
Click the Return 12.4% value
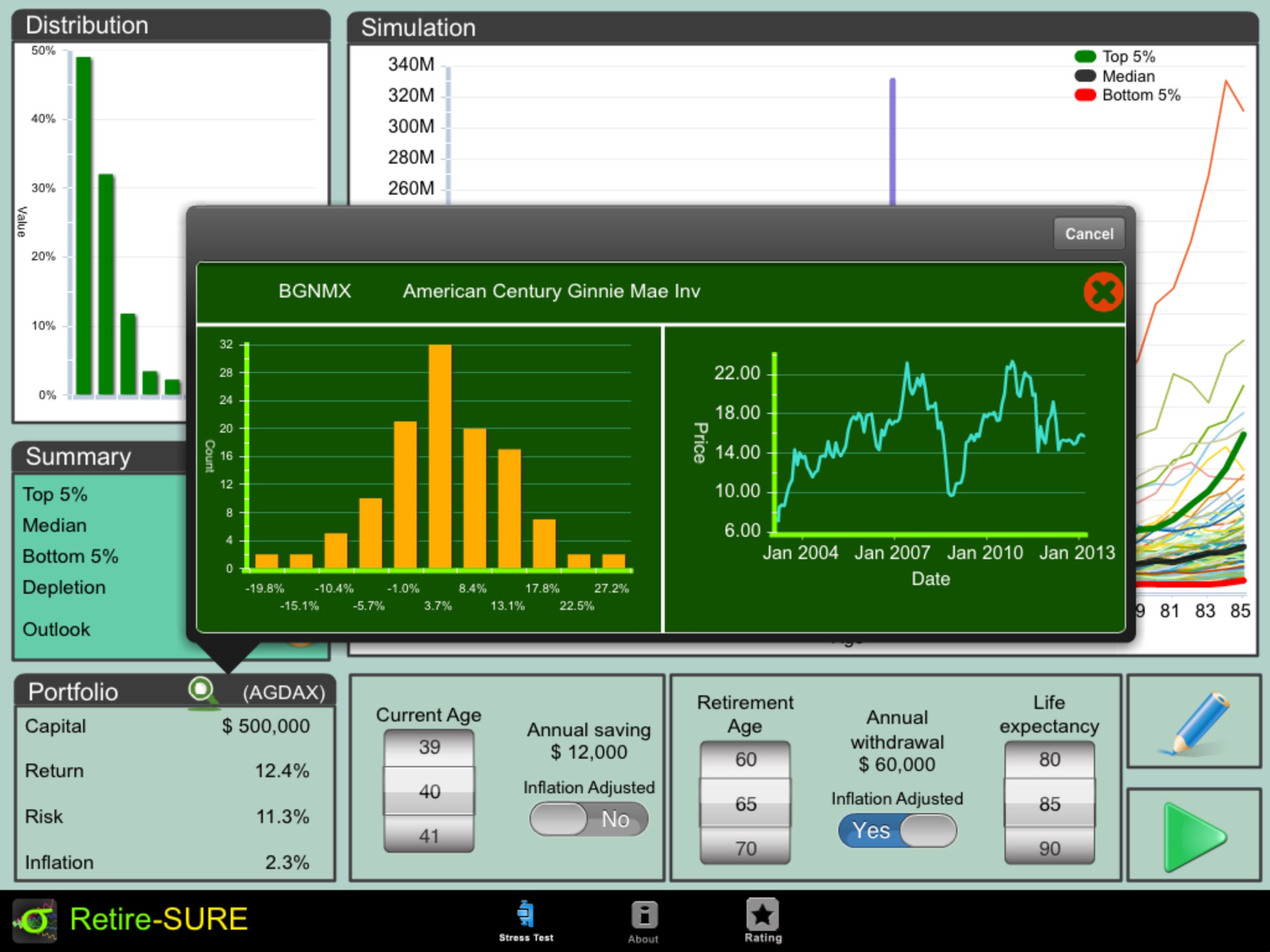[x=282, y=771]
